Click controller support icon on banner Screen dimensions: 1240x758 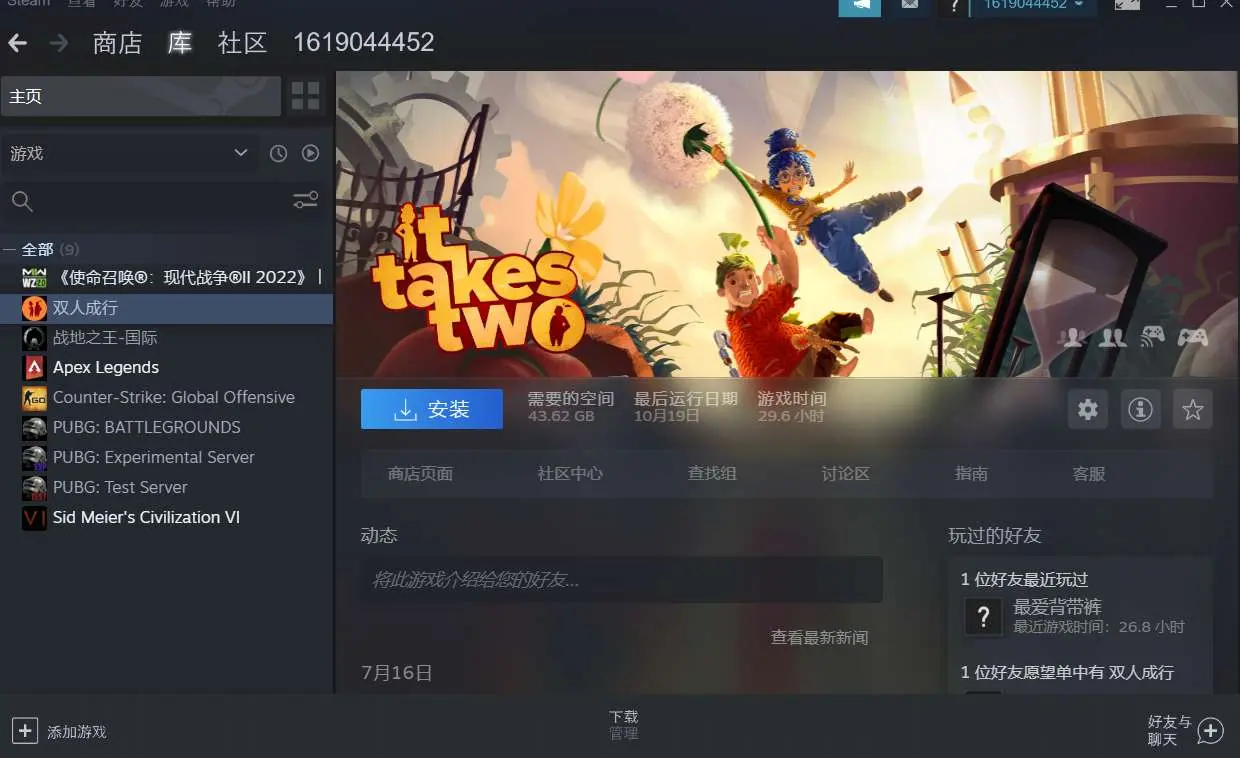(1192, 337)
